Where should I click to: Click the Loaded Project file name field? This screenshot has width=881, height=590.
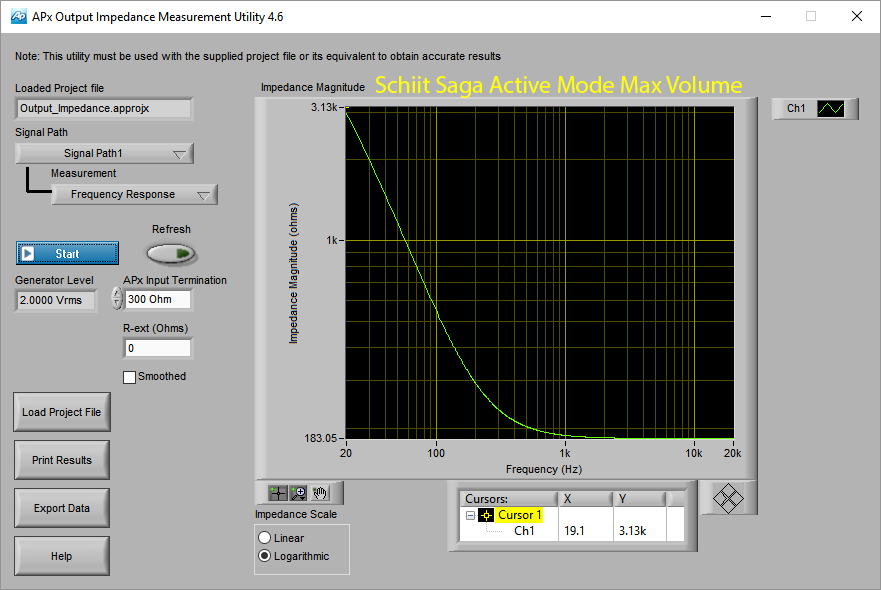pos(105,108)
